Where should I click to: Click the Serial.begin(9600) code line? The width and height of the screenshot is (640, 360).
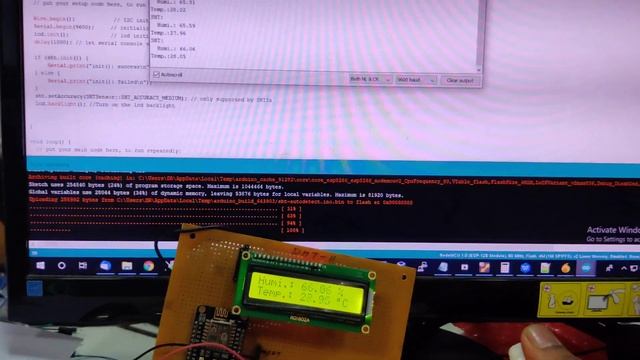[64, 27]
